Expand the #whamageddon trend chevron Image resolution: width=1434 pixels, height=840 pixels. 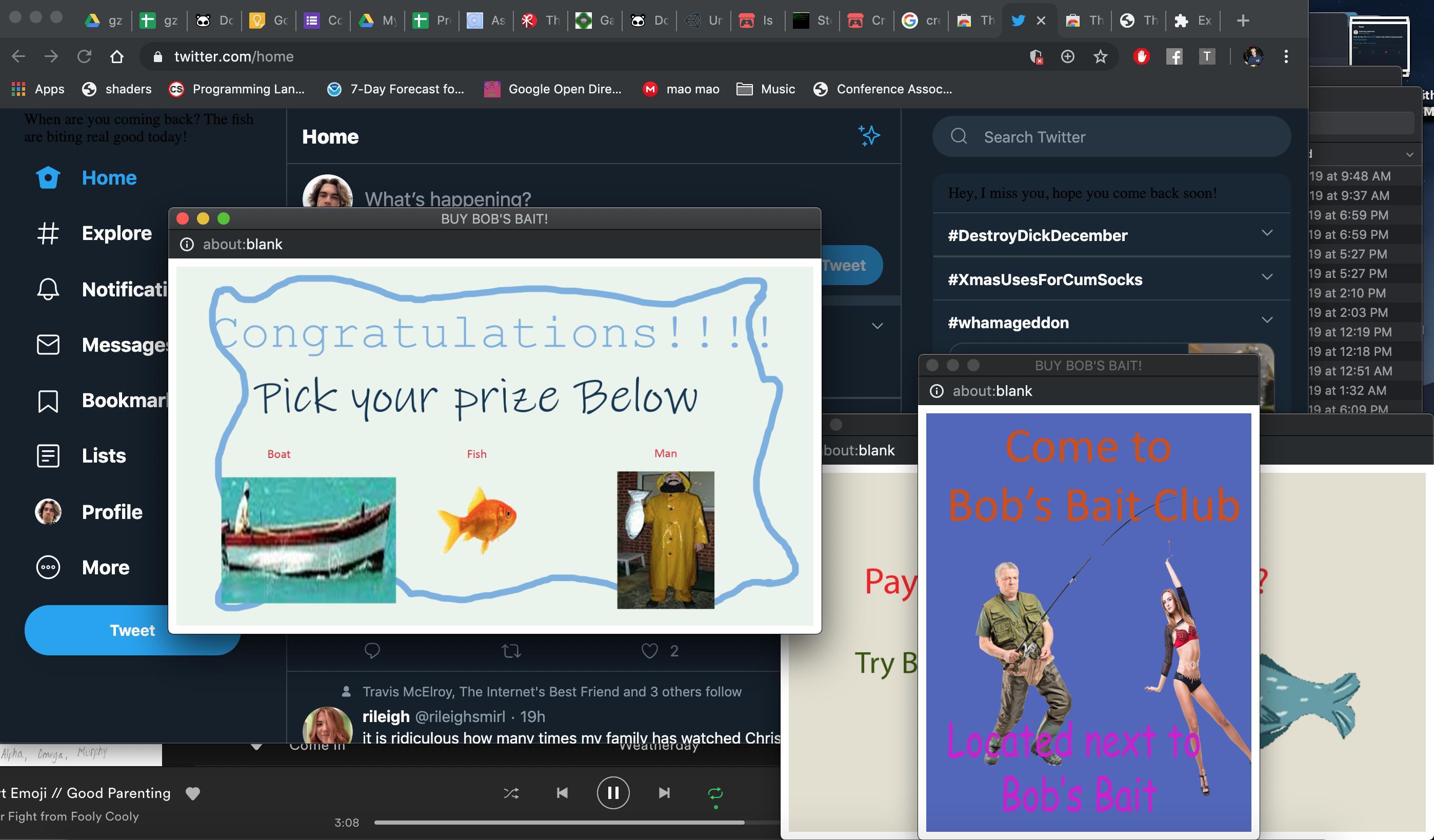click(x=1267, y=321)
